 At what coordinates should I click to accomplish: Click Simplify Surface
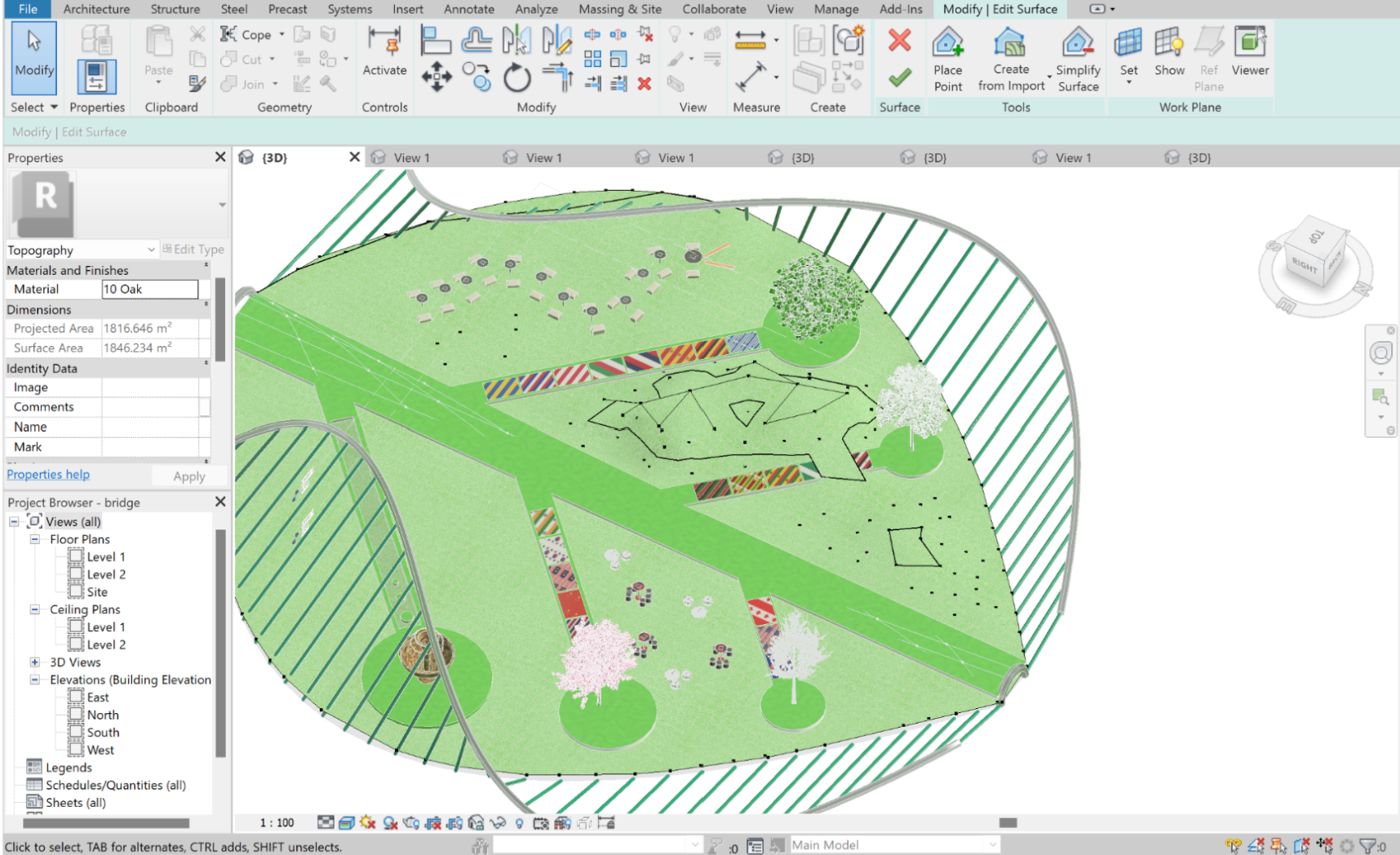[x=1078, y=59]
